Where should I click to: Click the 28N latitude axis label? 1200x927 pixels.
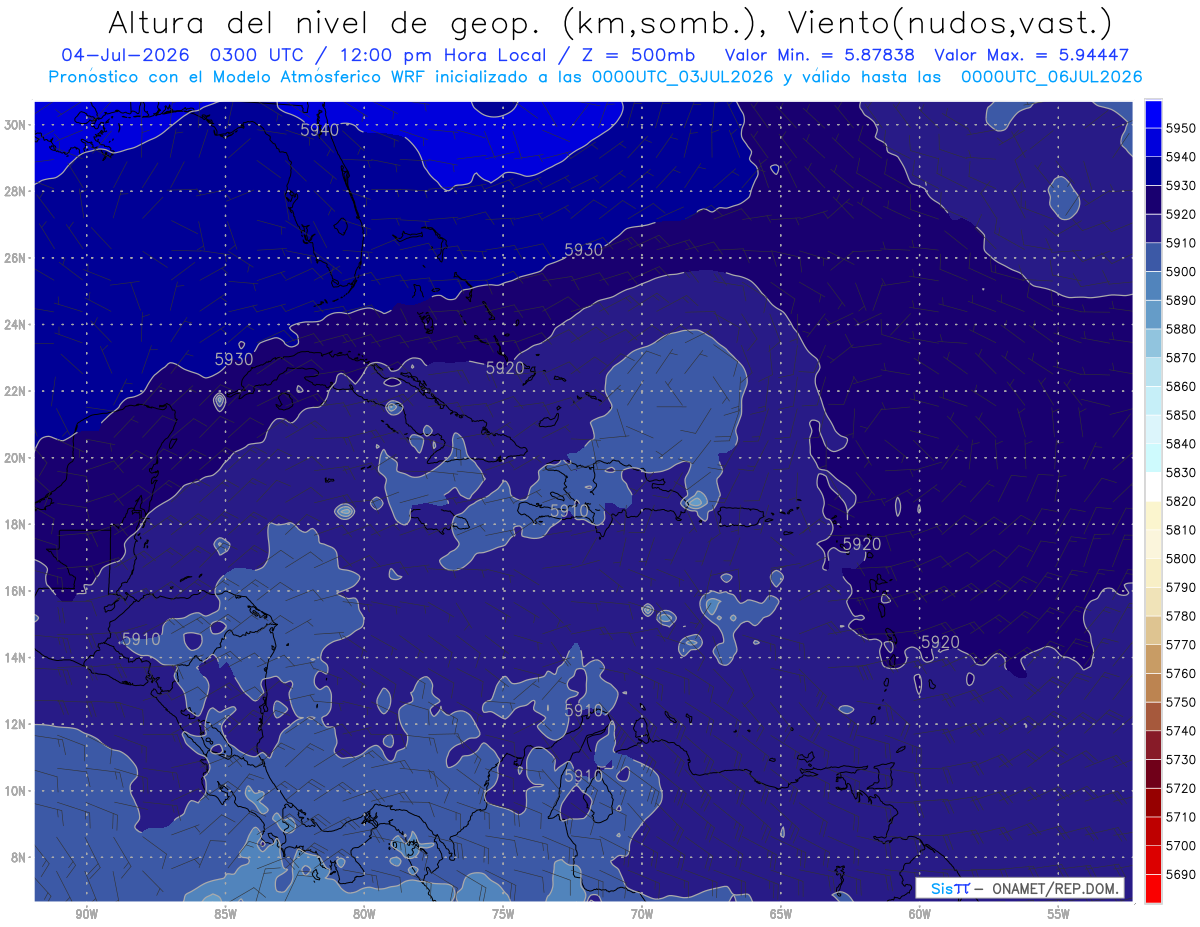coord(15,191)
